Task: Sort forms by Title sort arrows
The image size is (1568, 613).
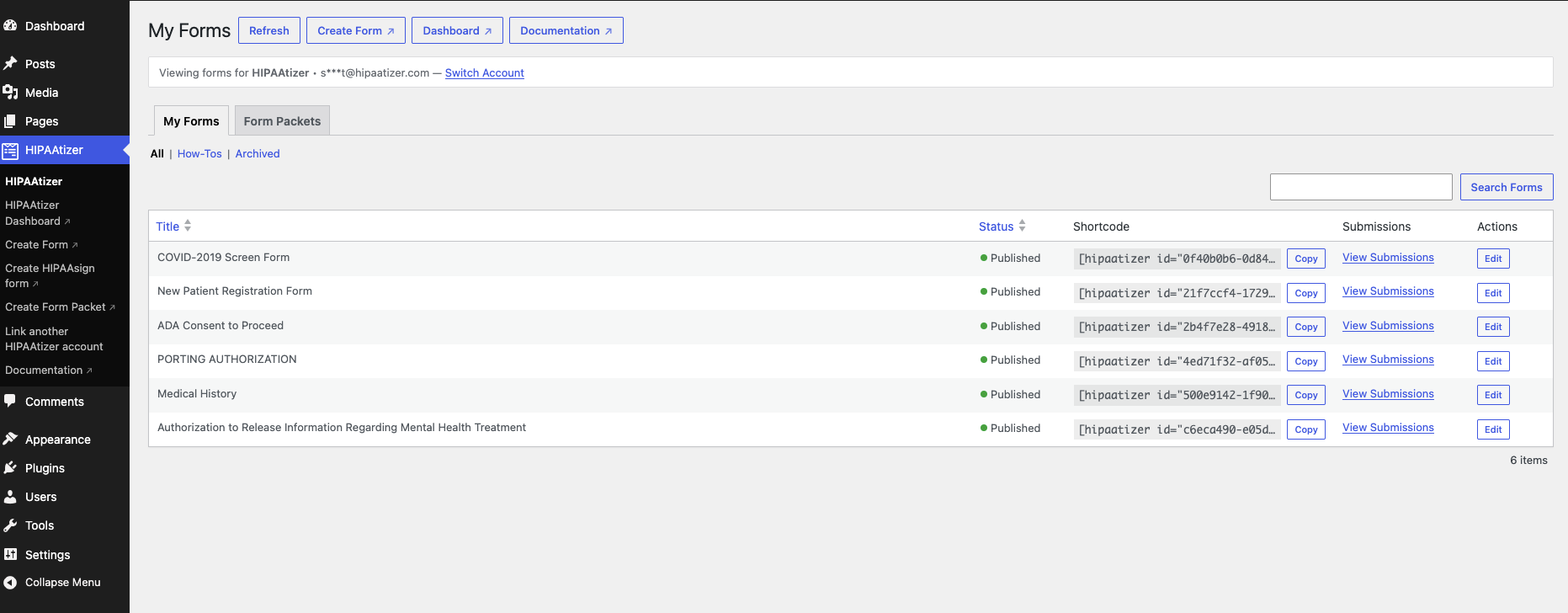Action: point(188,226)
